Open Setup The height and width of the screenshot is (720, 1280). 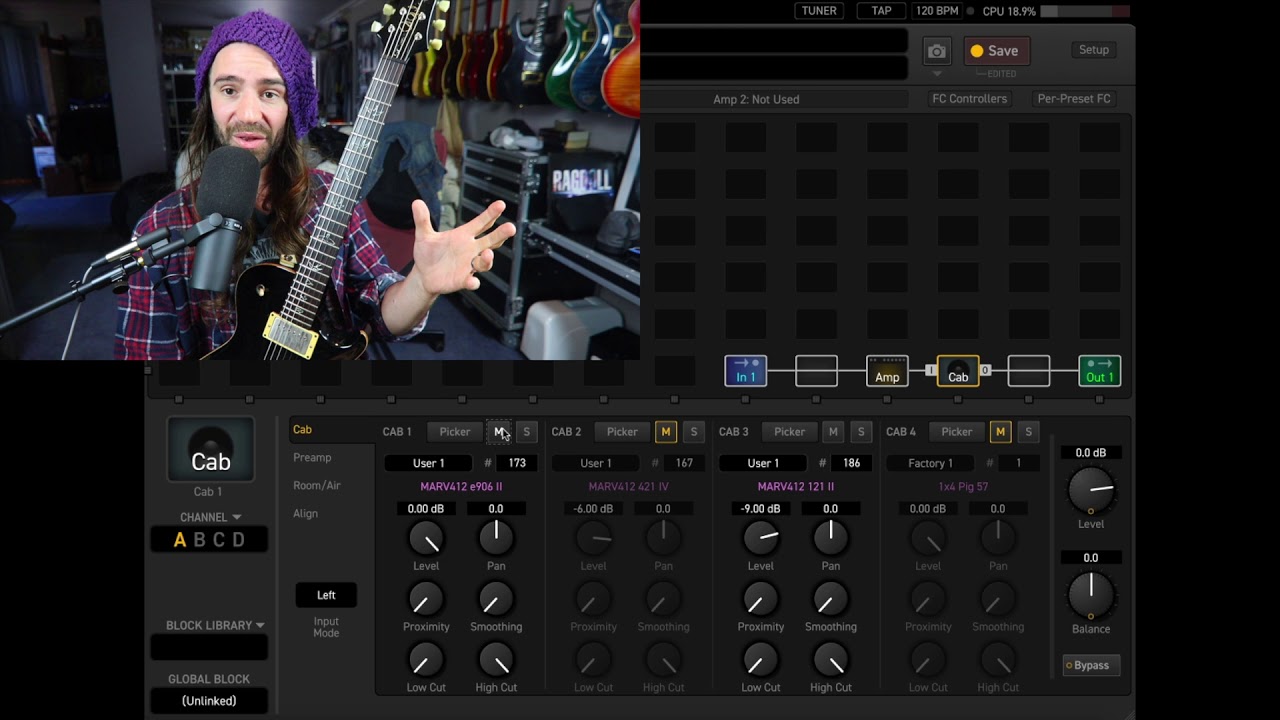(1093, 50)
